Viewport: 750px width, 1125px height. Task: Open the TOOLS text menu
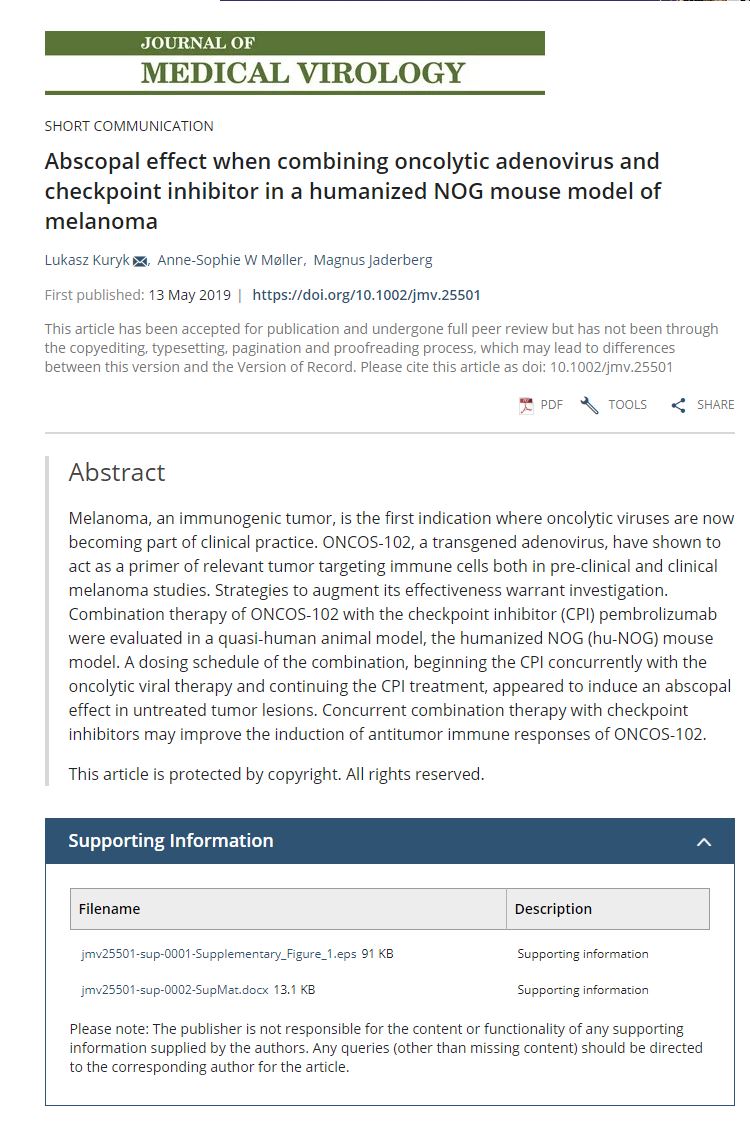(x=627, y=405)
